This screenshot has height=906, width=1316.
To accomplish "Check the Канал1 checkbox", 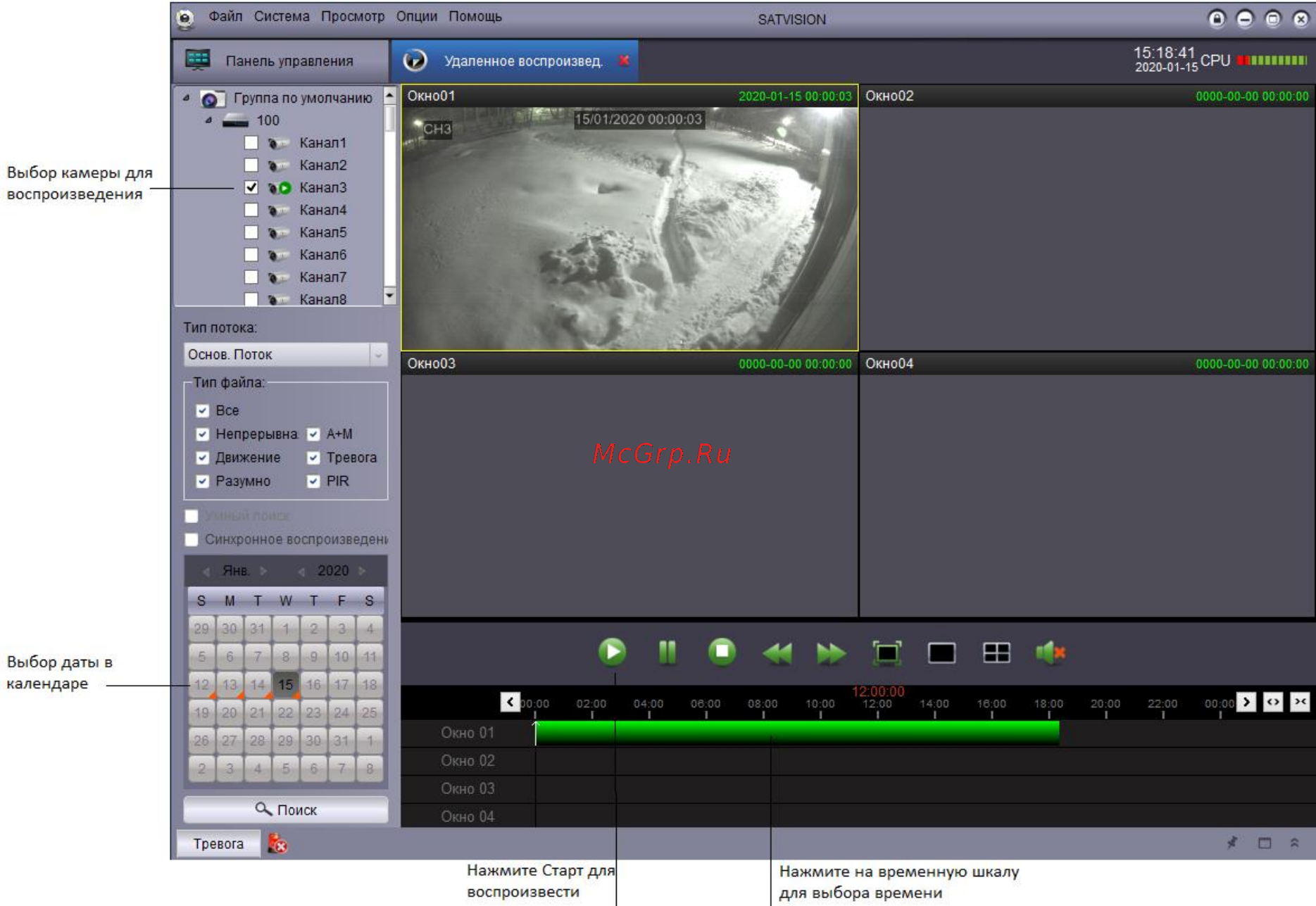I will coord(251,143).
